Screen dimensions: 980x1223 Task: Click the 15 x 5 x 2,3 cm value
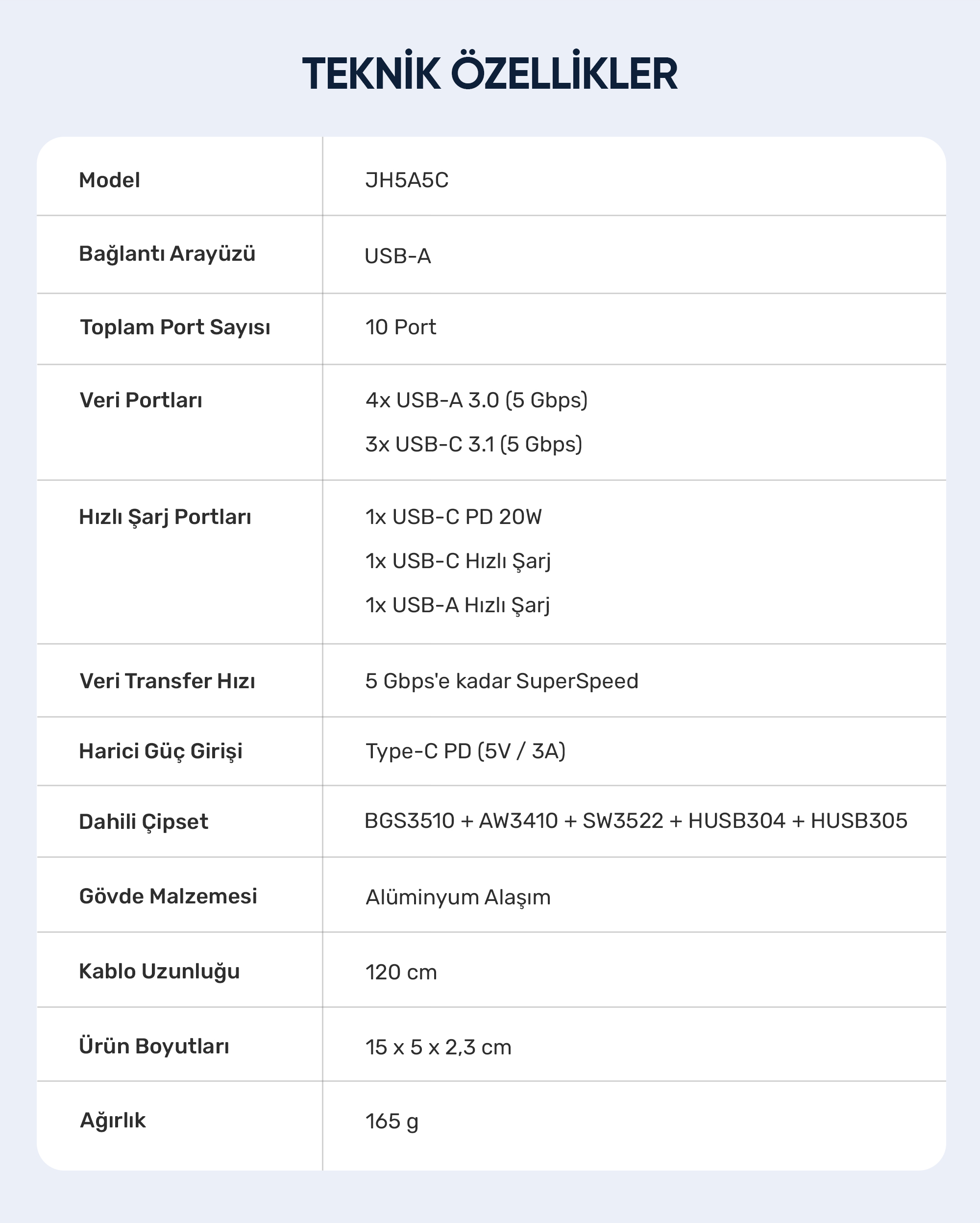pos(438,1047)
